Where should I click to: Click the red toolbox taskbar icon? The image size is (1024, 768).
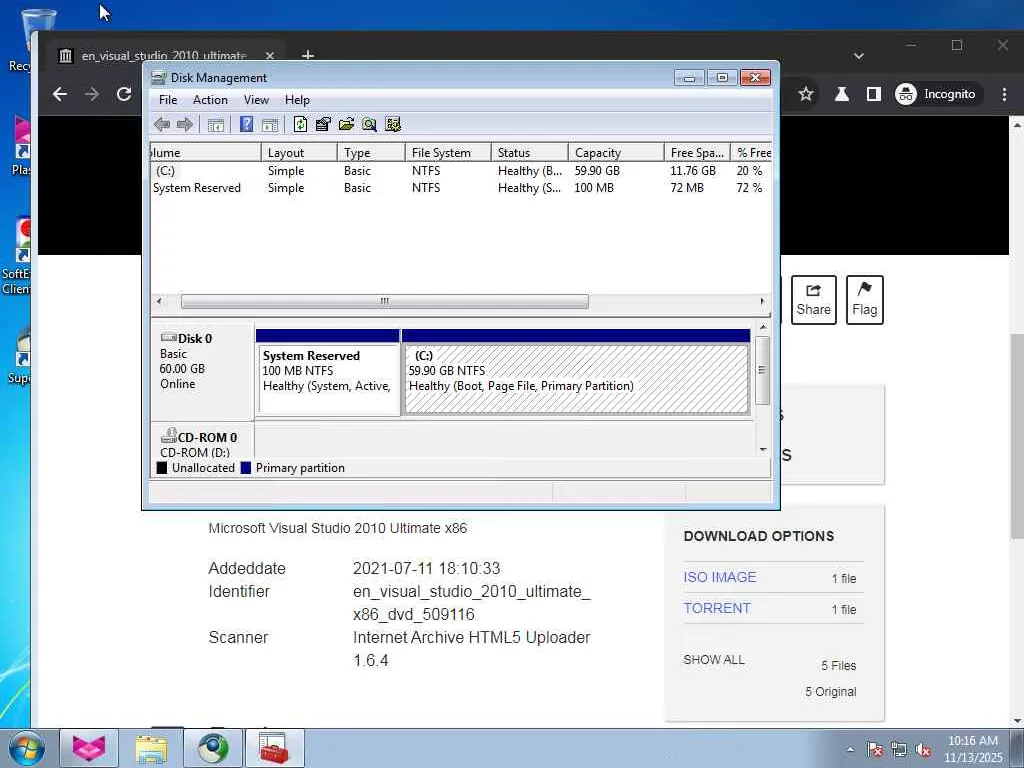(x=274, y=748)
